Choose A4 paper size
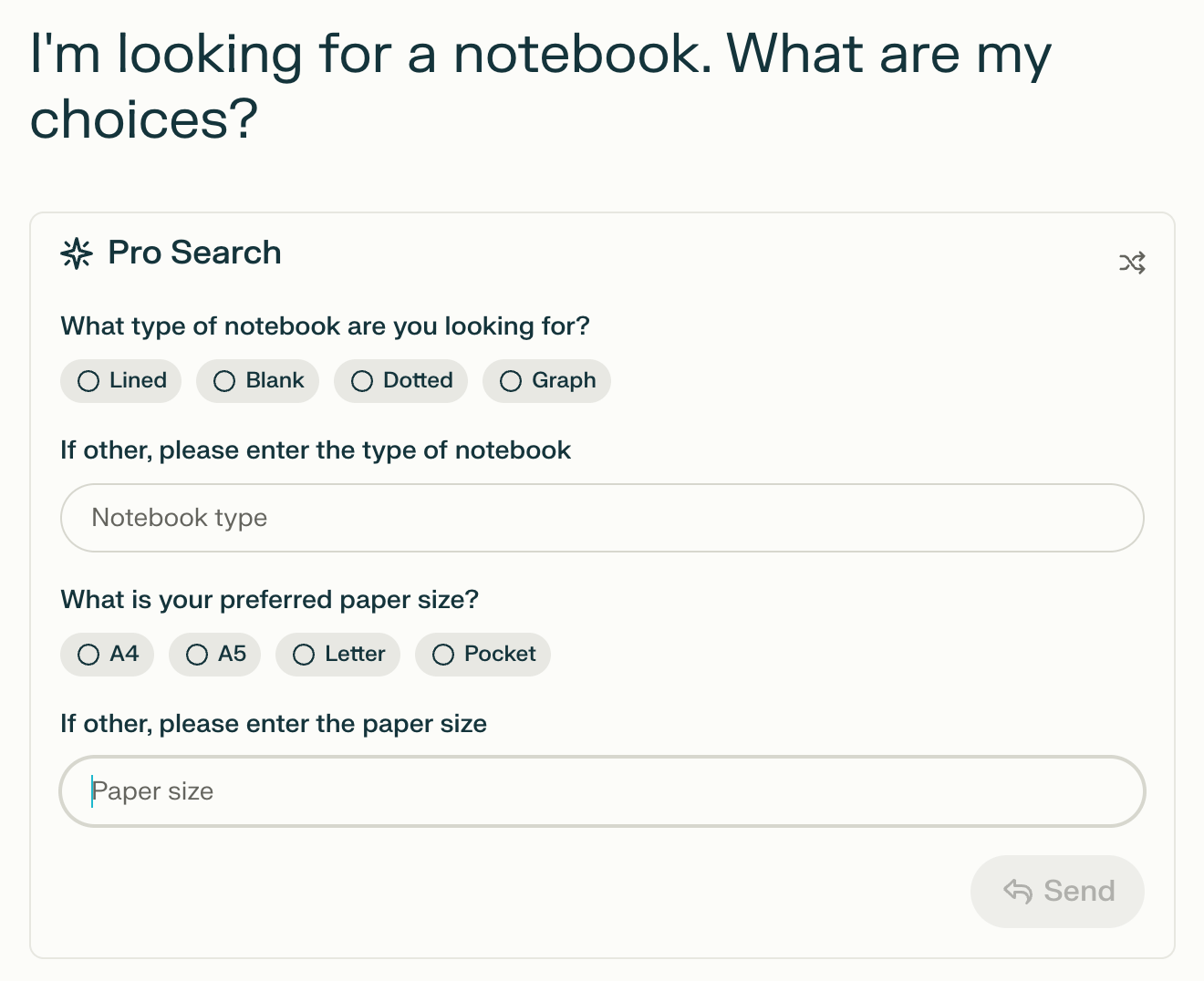1204x981 pixels. pos(107,655)
